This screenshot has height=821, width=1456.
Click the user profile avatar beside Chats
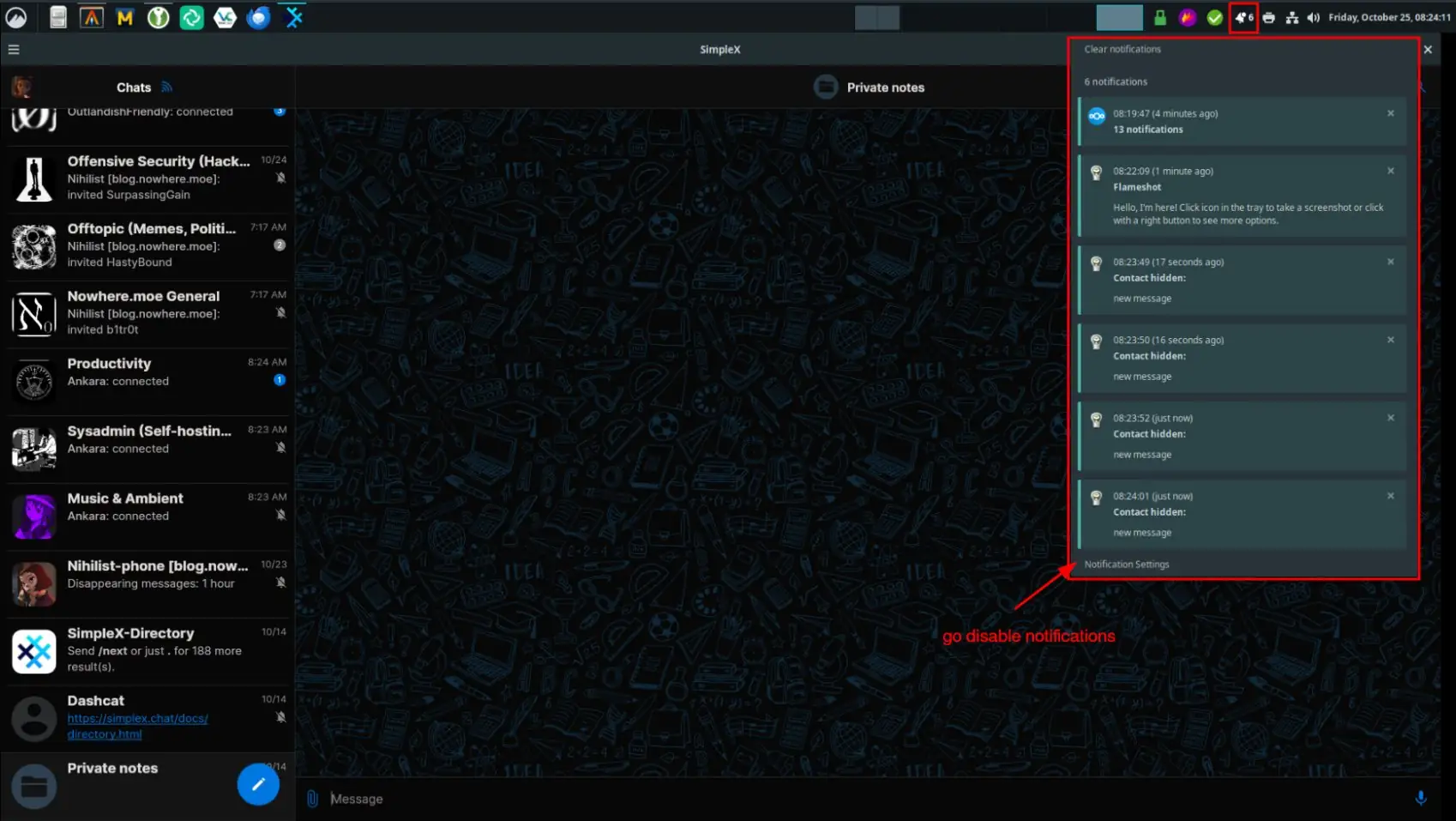click(x=22, y=88)
